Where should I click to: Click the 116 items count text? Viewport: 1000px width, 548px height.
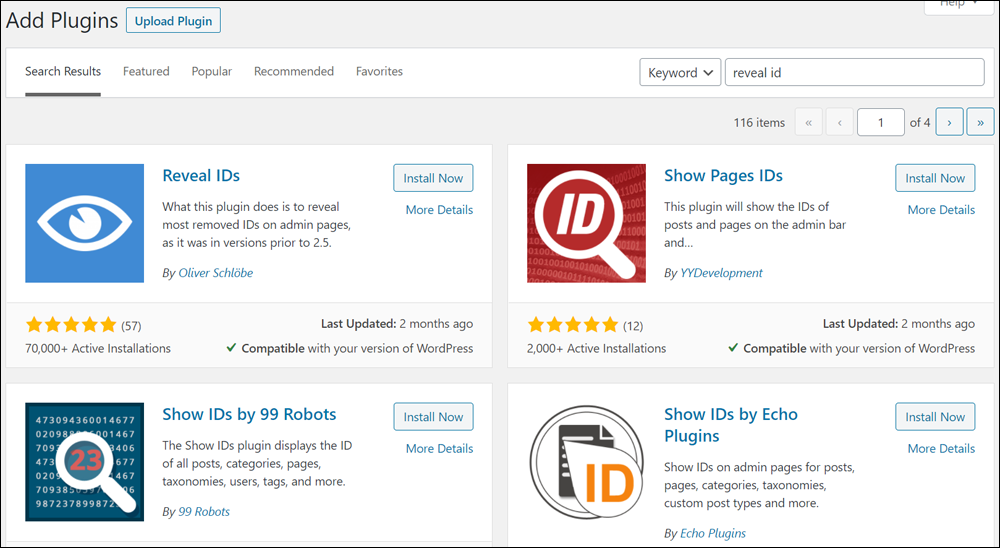(x=759, y=122)
